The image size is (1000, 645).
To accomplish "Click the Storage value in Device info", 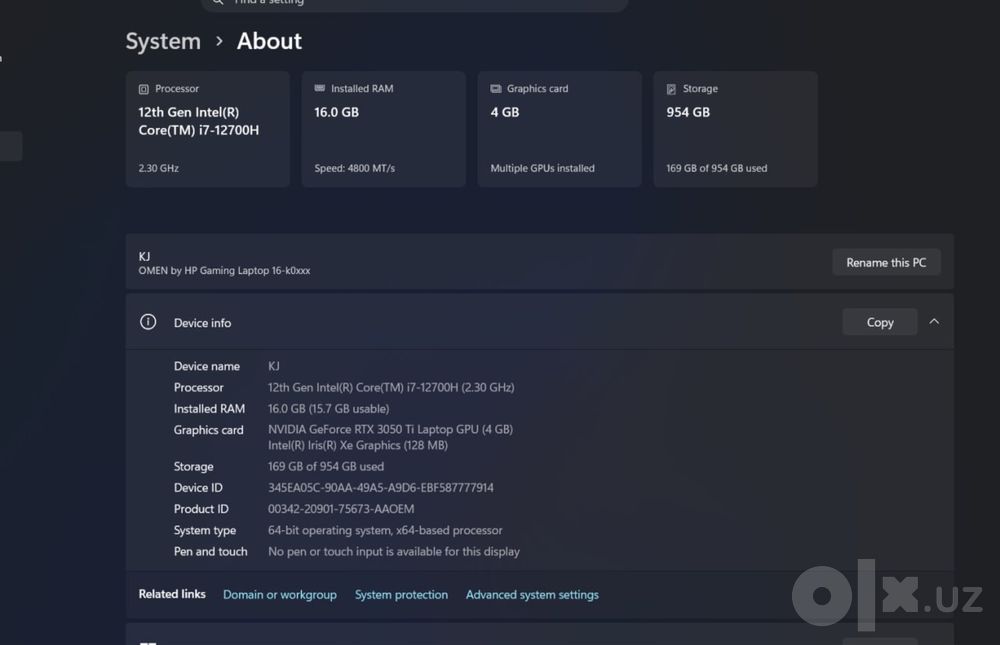I will pos(326,466).
